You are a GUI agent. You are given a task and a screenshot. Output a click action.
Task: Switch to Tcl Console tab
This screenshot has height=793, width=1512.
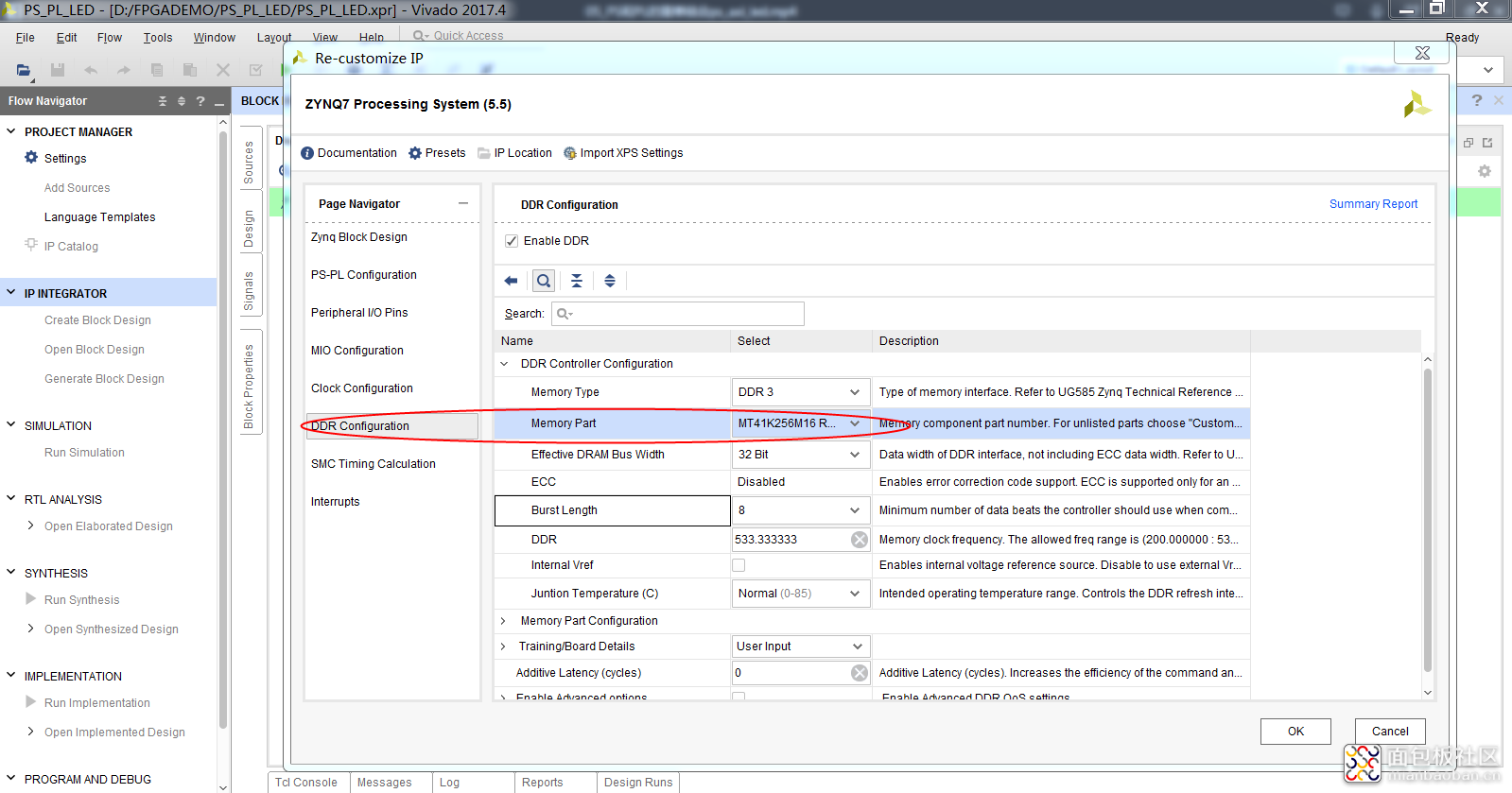tap(306, 783)
